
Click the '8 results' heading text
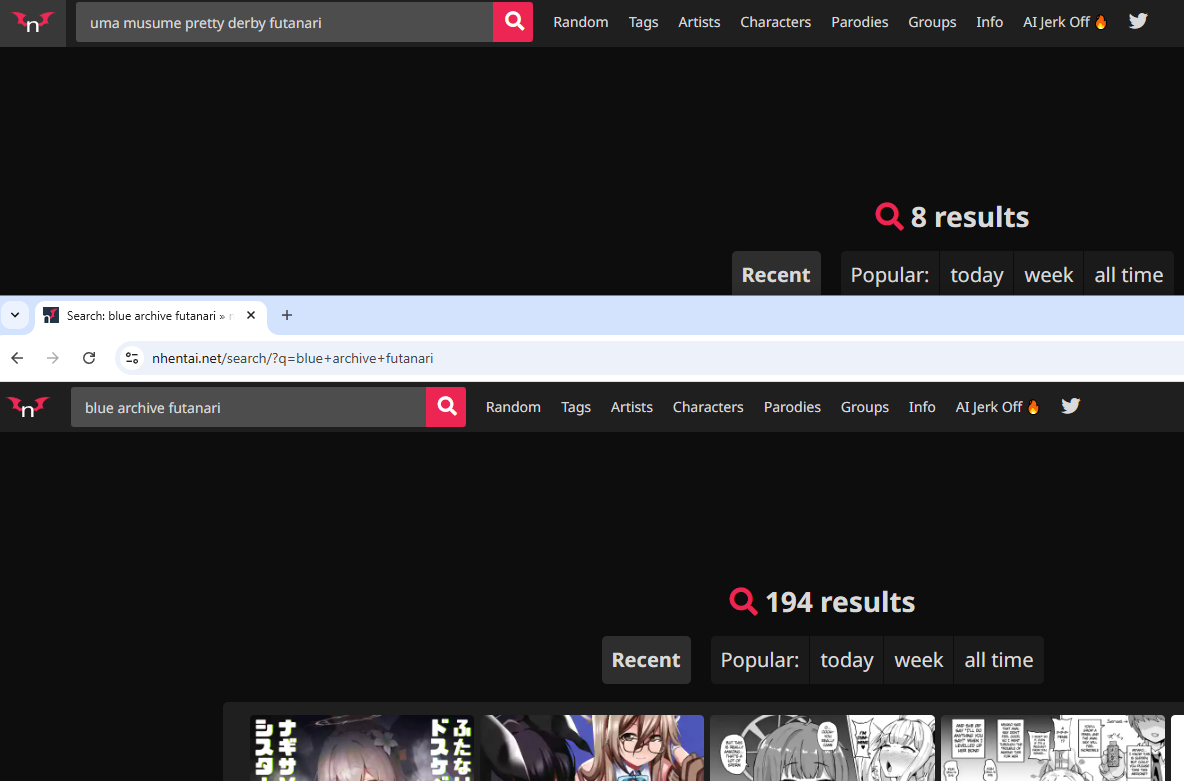click(x=970, y=218)
